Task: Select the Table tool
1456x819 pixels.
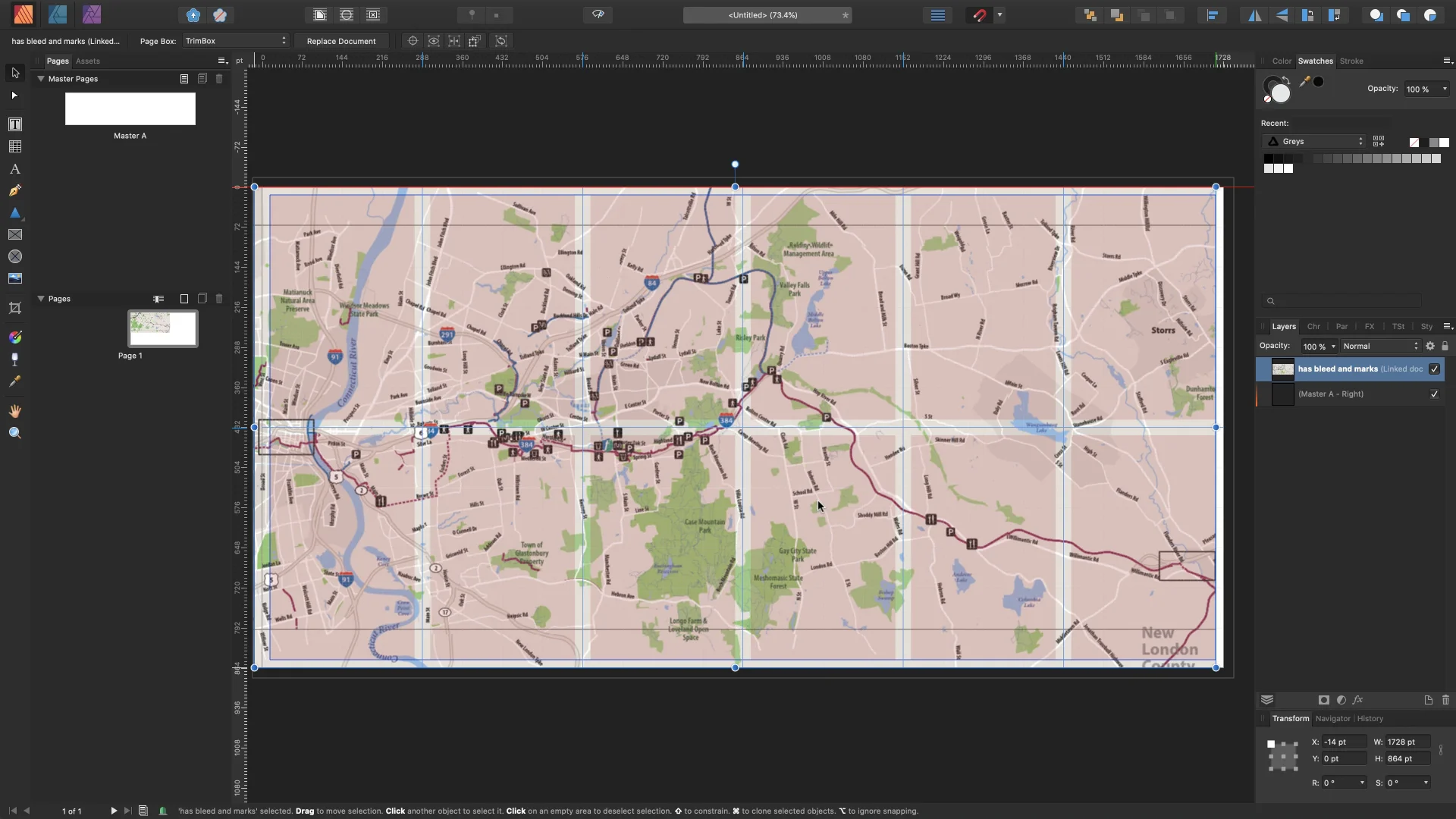Action: click(x=14, y=146)
